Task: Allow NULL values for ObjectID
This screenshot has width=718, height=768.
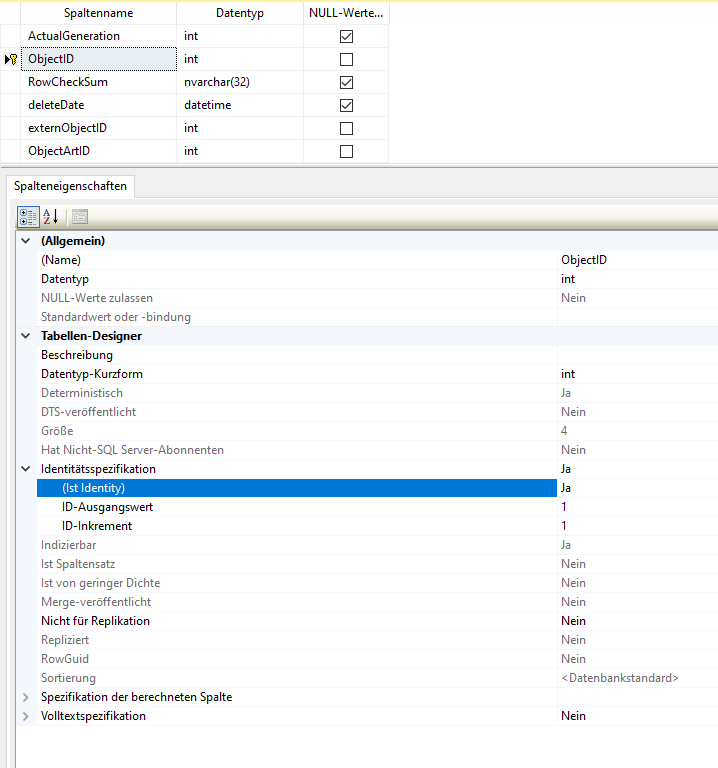Action: point(346,59)
